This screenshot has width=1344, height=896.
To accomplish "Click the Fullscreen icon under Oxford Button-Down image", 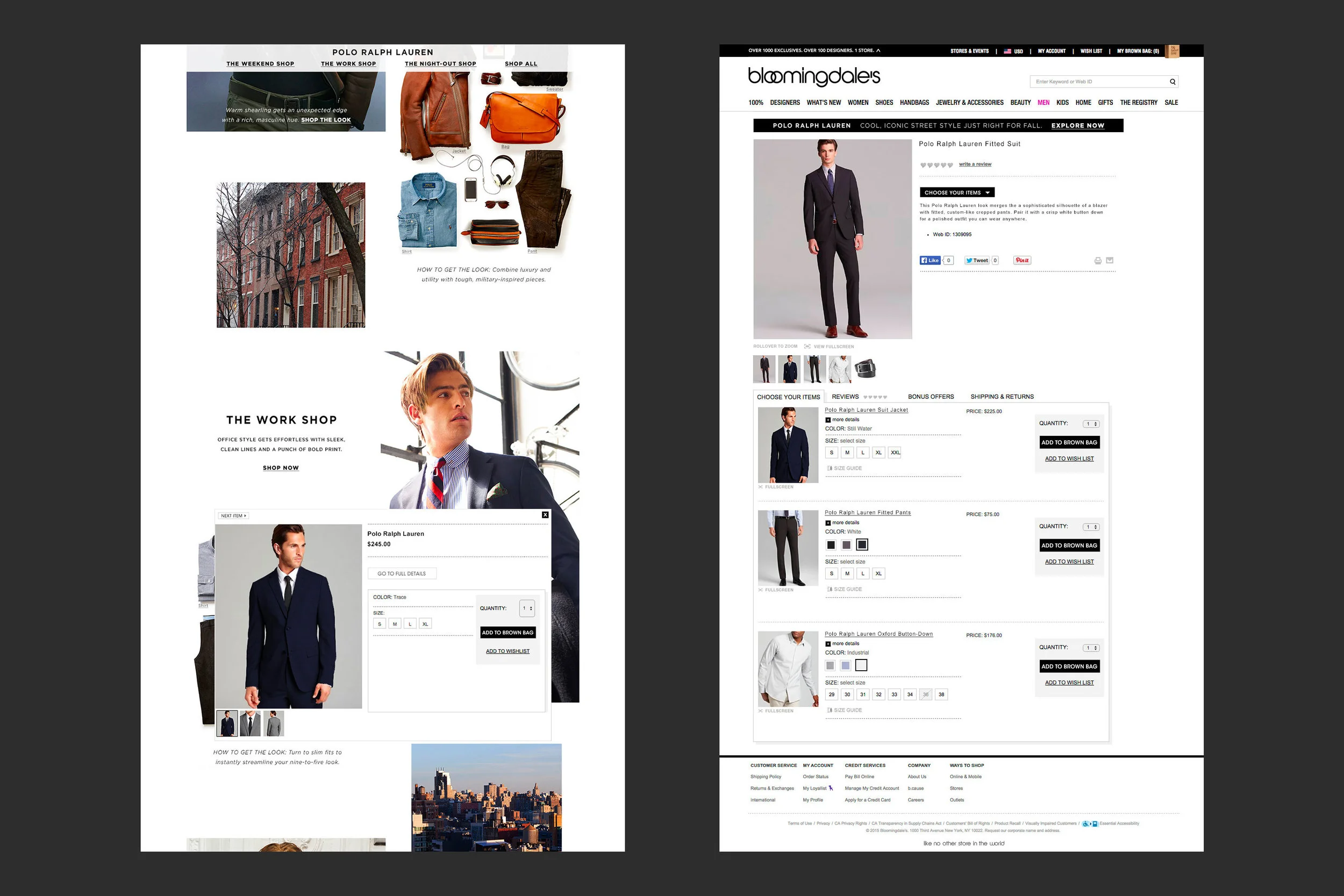I will (x=761, y=711).
